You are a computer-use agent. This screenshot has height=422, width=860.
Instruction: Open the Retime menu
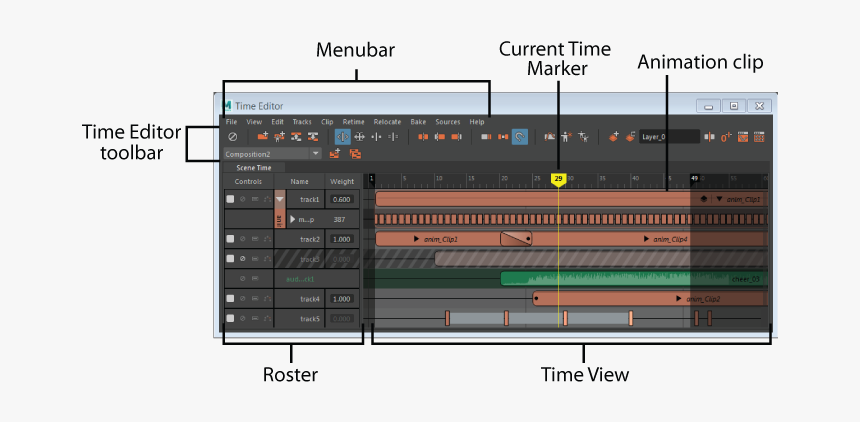click(x=353, y=121)
